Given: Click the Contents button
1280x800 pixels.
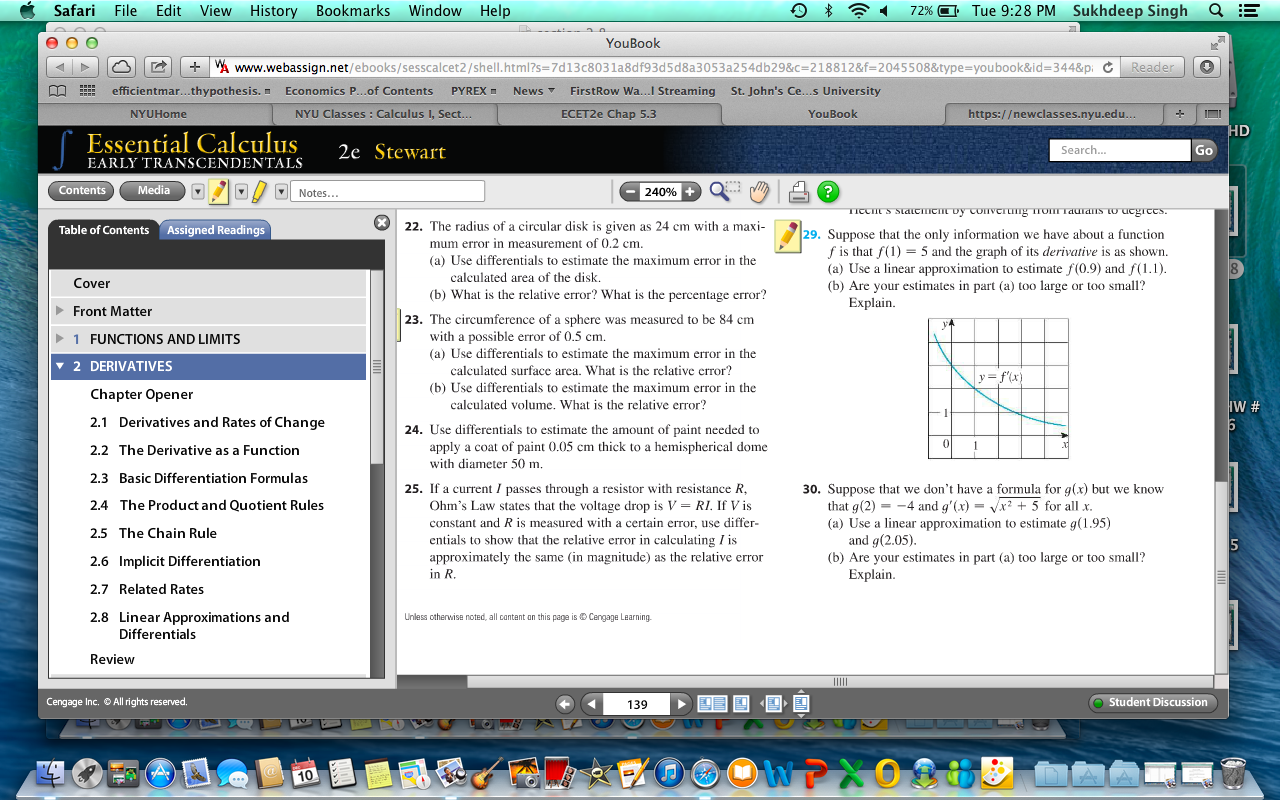Looking at the screenshot, I should [82, 190].
